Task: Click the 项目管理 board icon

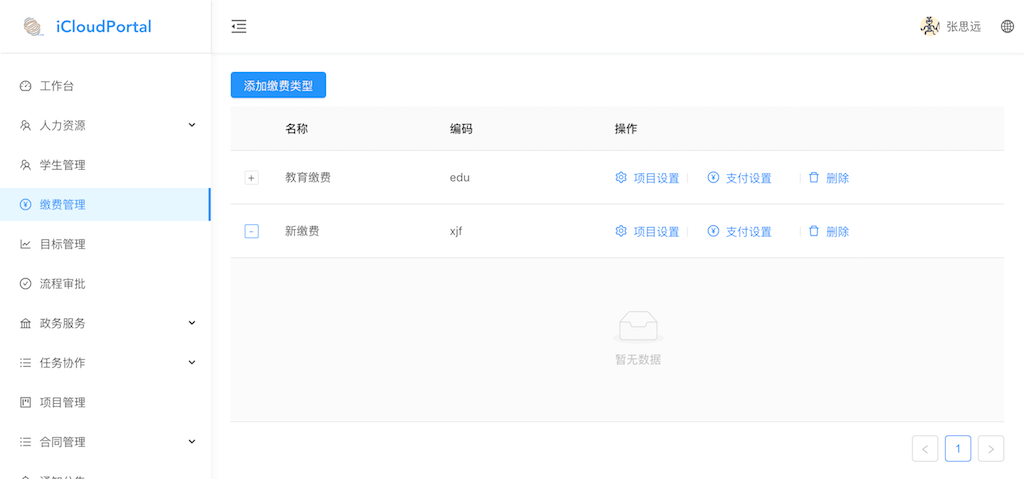Action: pos(25,403)
